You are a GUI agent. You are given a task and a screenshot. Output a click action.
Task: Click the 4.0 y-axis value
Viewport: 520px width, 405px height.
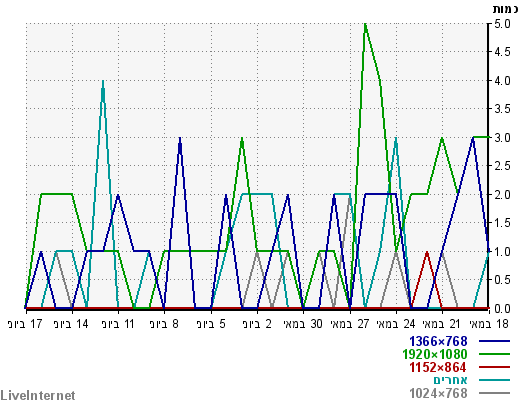[502, 81]
